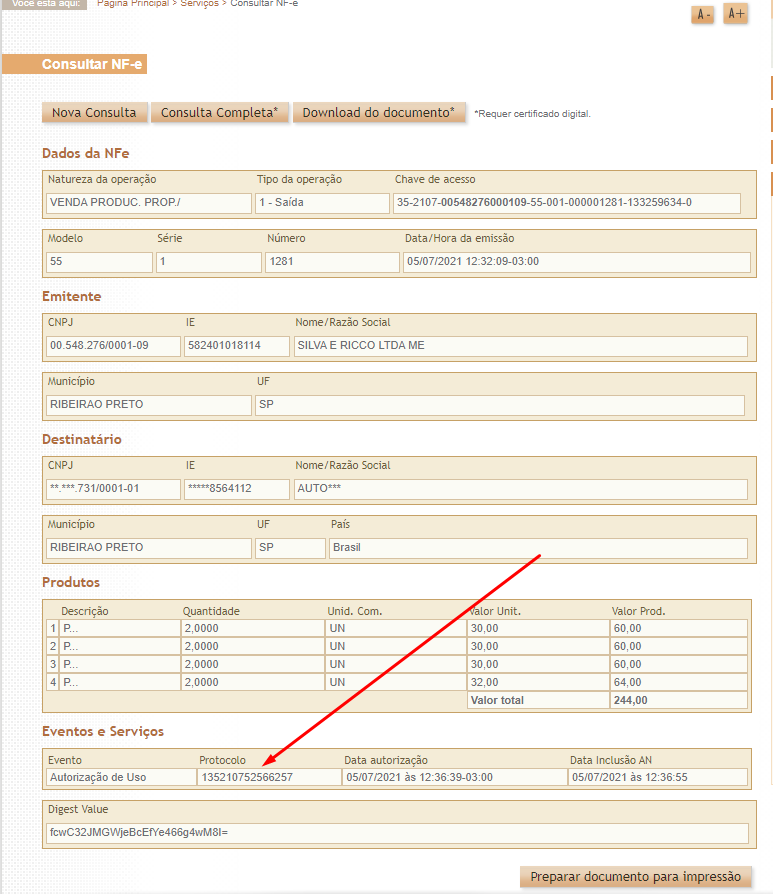The height and width of the screenshot is (894, 773).
Task: Select the Chave de acesso value
Action: tap(567, 203)
